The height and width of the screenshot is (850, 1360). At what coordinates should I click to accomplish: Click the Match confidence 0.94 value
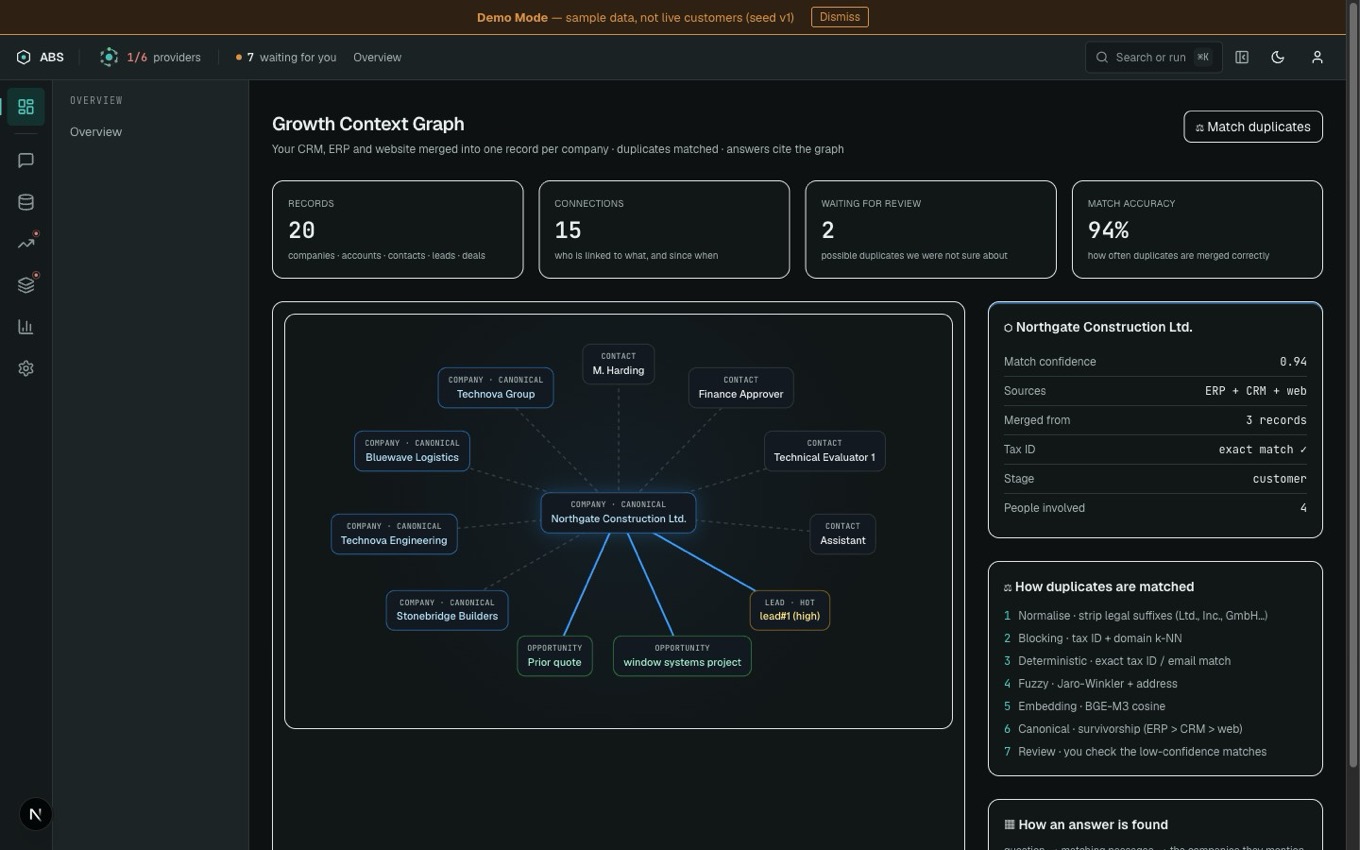(x=1293, y=362)
